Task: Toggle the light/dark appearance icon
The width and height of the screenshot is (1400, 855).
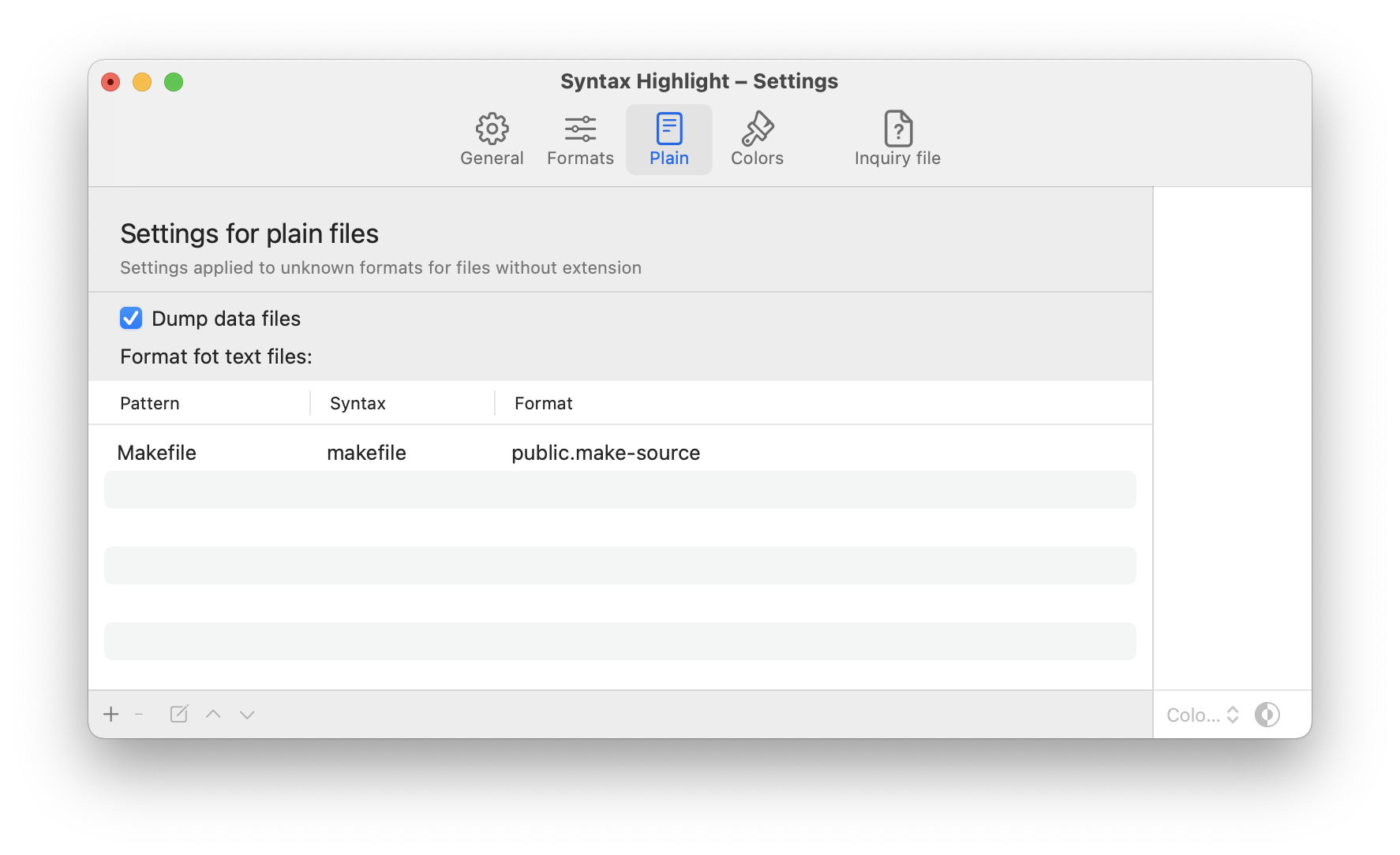Action: coord(1267,715)
